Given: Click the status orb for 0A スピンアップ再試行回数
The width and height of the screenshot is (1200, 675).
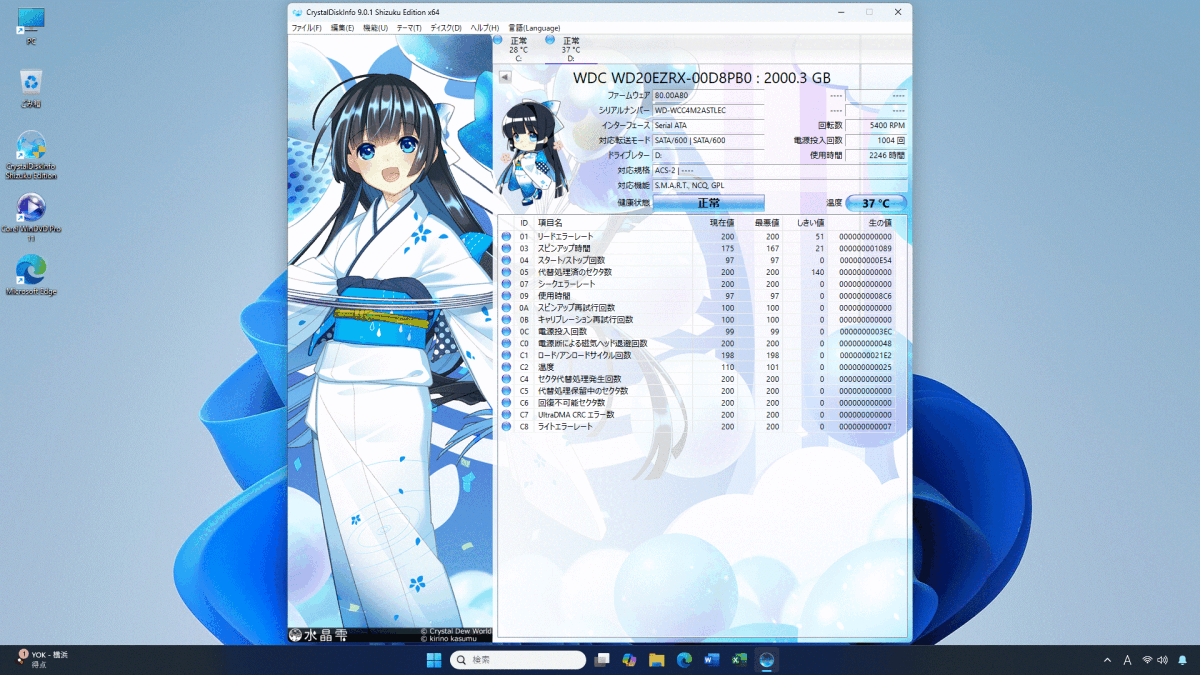Looking at the screenshot, I should click(x=506, y=308).
